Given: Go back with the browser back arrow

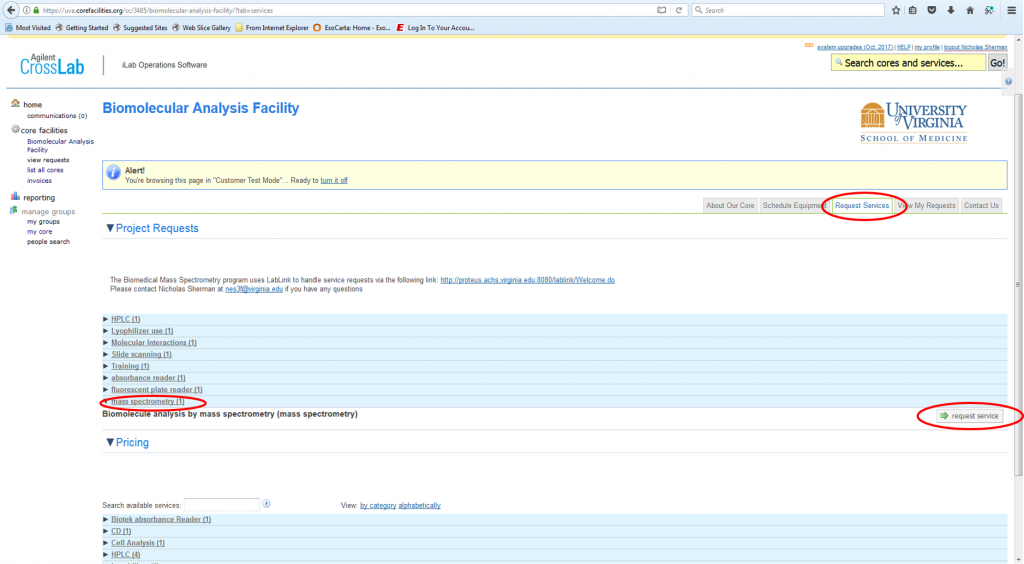Looking at the screenshot, I should tap(11, 10).
